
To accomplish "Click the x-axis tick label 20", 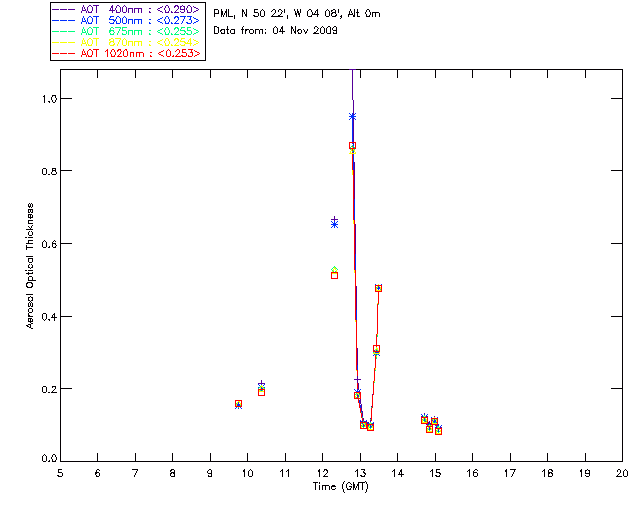I will pos(622,473).
